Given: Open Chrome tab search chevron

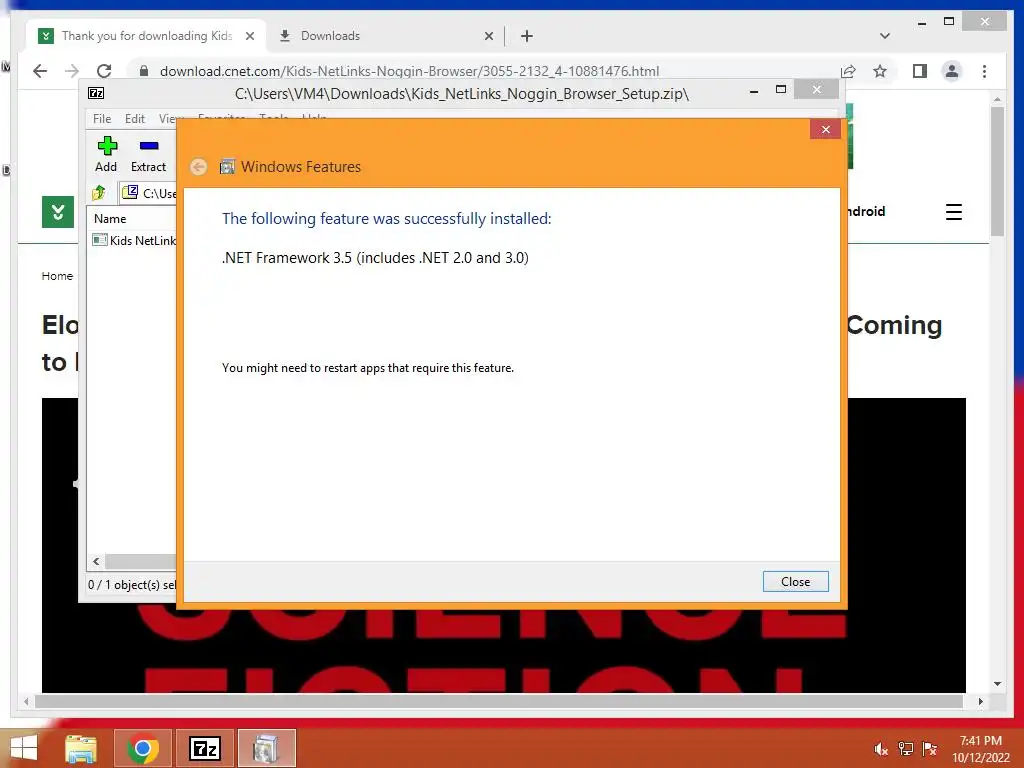Looking at the screenshot, I should pos(884,36).
